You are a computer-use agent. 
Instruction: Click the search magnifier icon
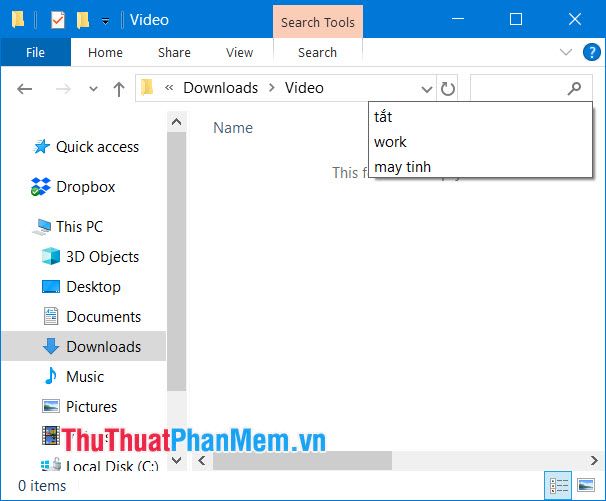(574, 88)
